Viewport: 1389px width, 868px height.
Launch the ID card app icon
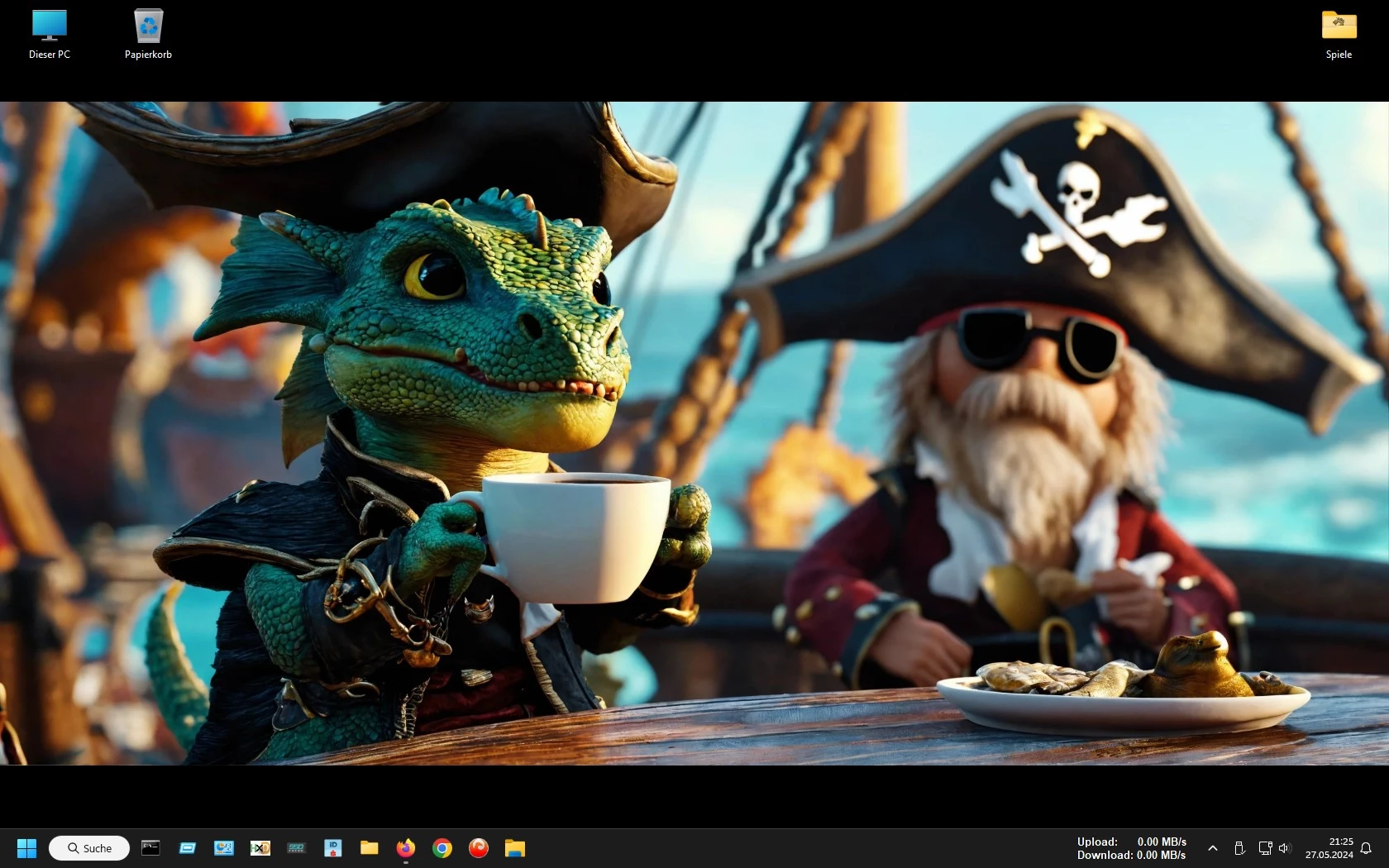click(333, 847)
